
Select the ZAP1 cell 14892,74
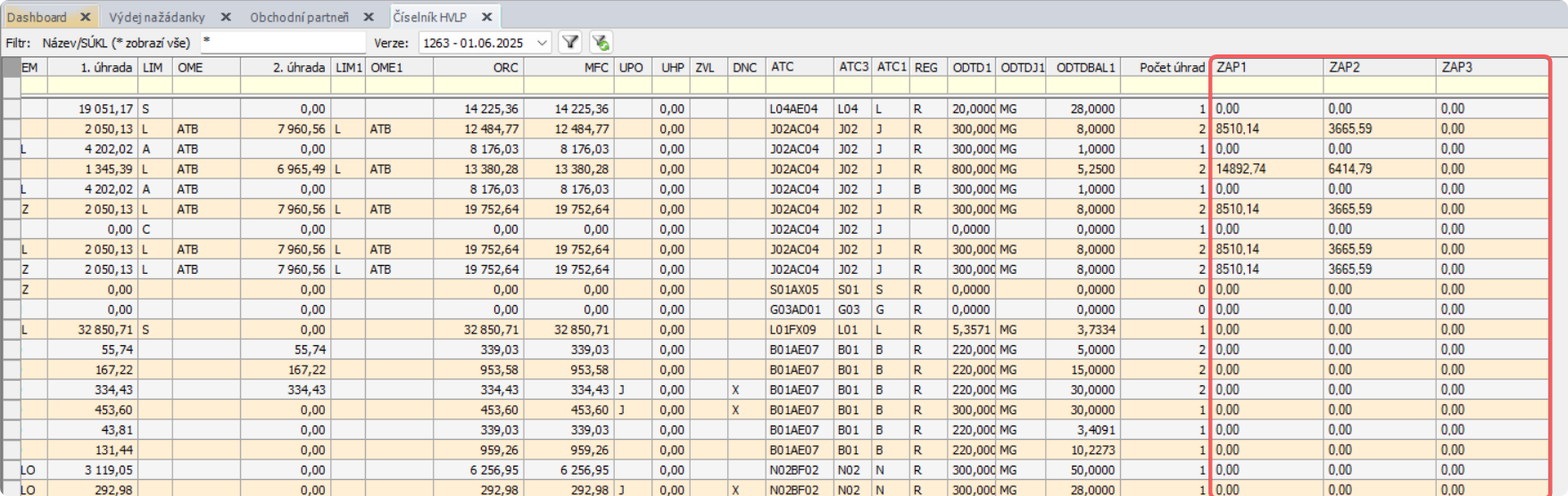click(1267, 169)
